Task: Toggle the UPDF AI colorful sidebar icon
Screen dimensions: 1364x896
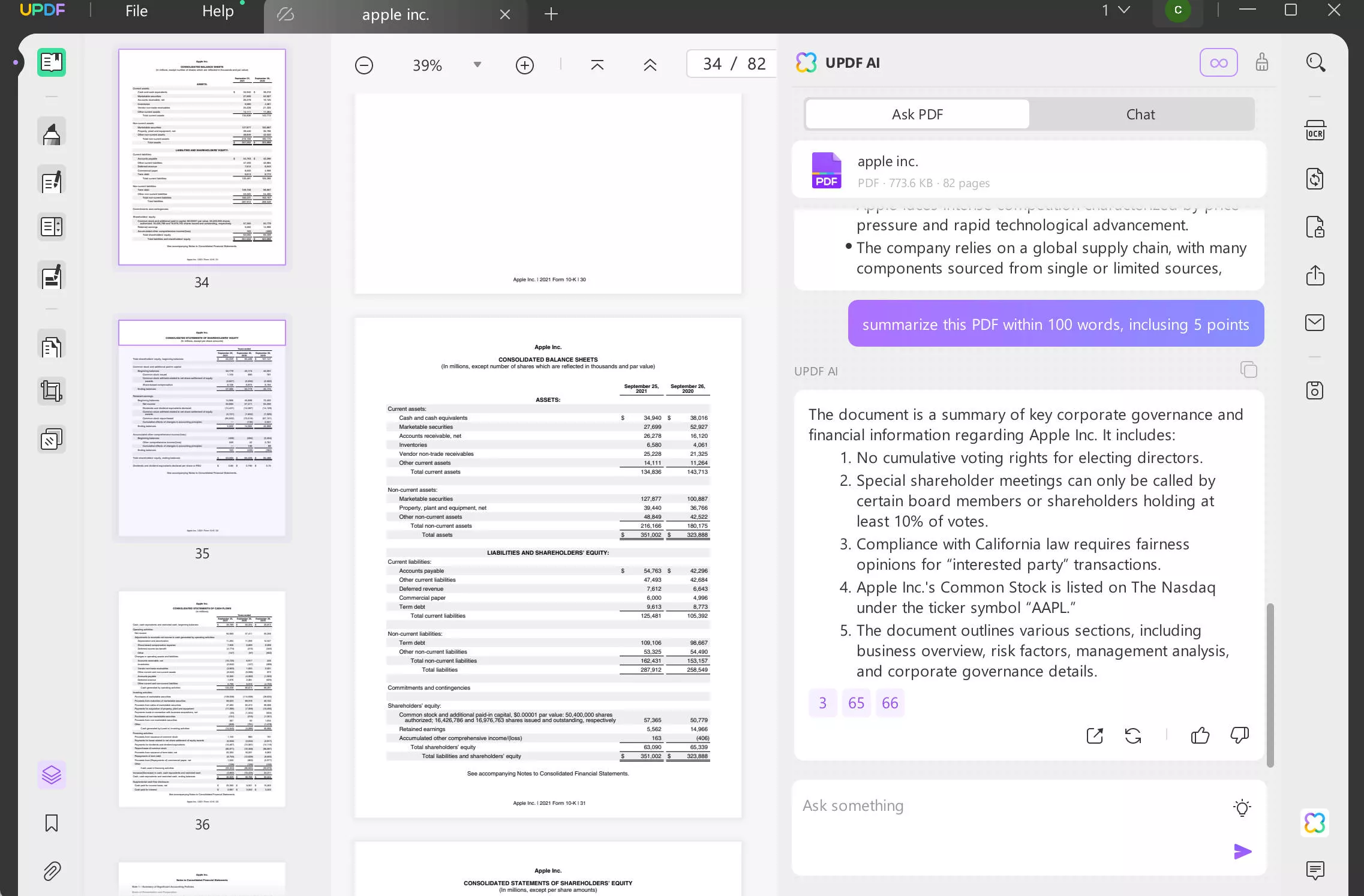Action: pyautogui.click(x=1315, y=823)
